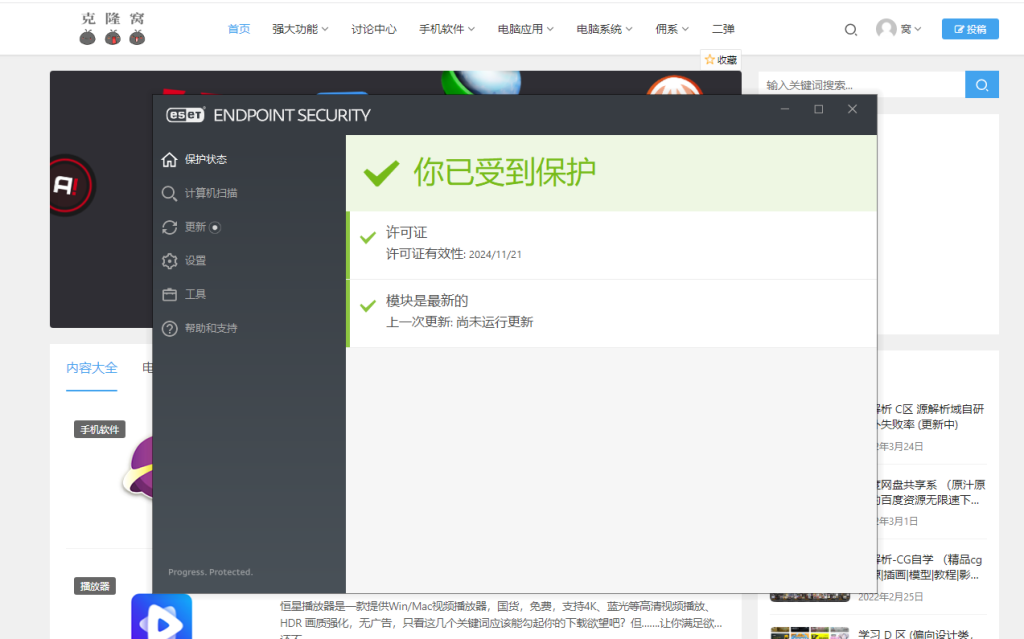Open the 保护状态 home page in ESET
Screen dimensions: 1024x639
[194, 159]
